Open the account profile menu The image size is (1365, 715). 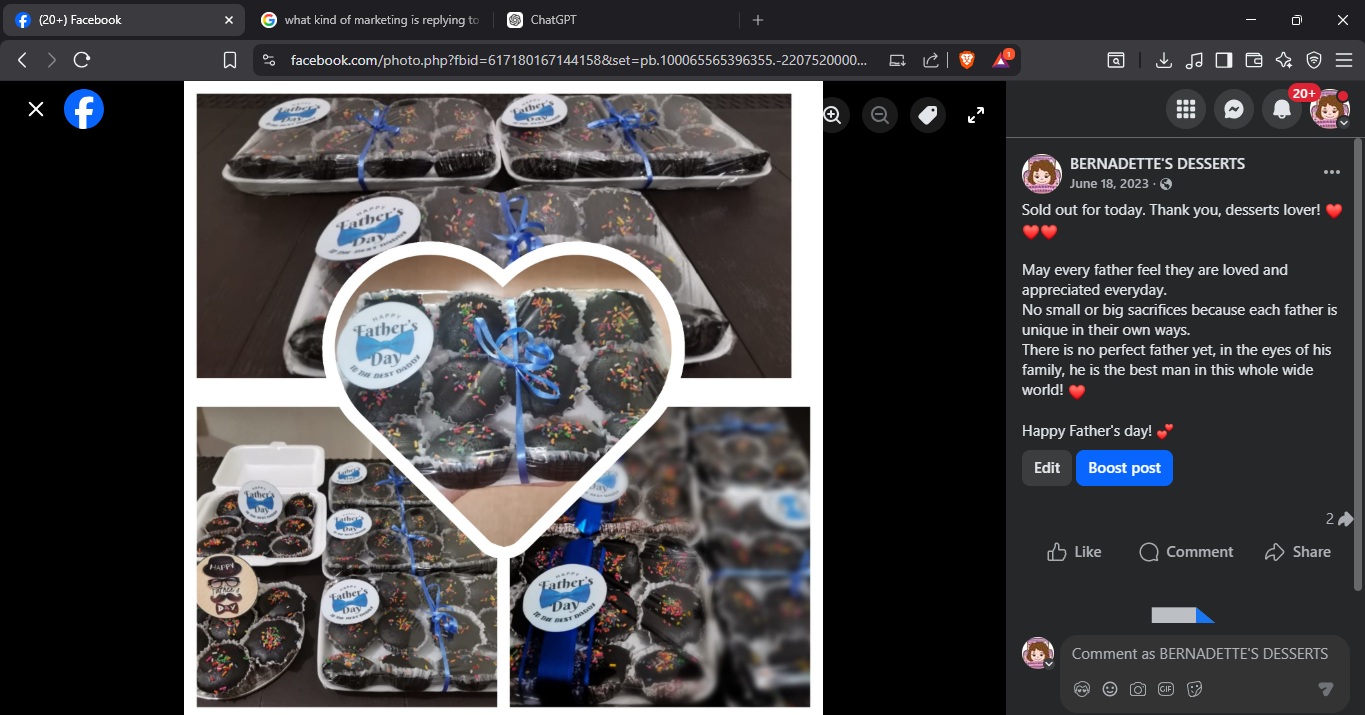tap(1330, 110)
